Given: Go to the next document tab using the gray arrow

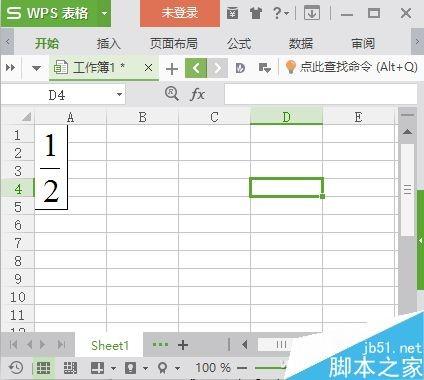Looking at the screenshot, I should click(x=217, y=68).
